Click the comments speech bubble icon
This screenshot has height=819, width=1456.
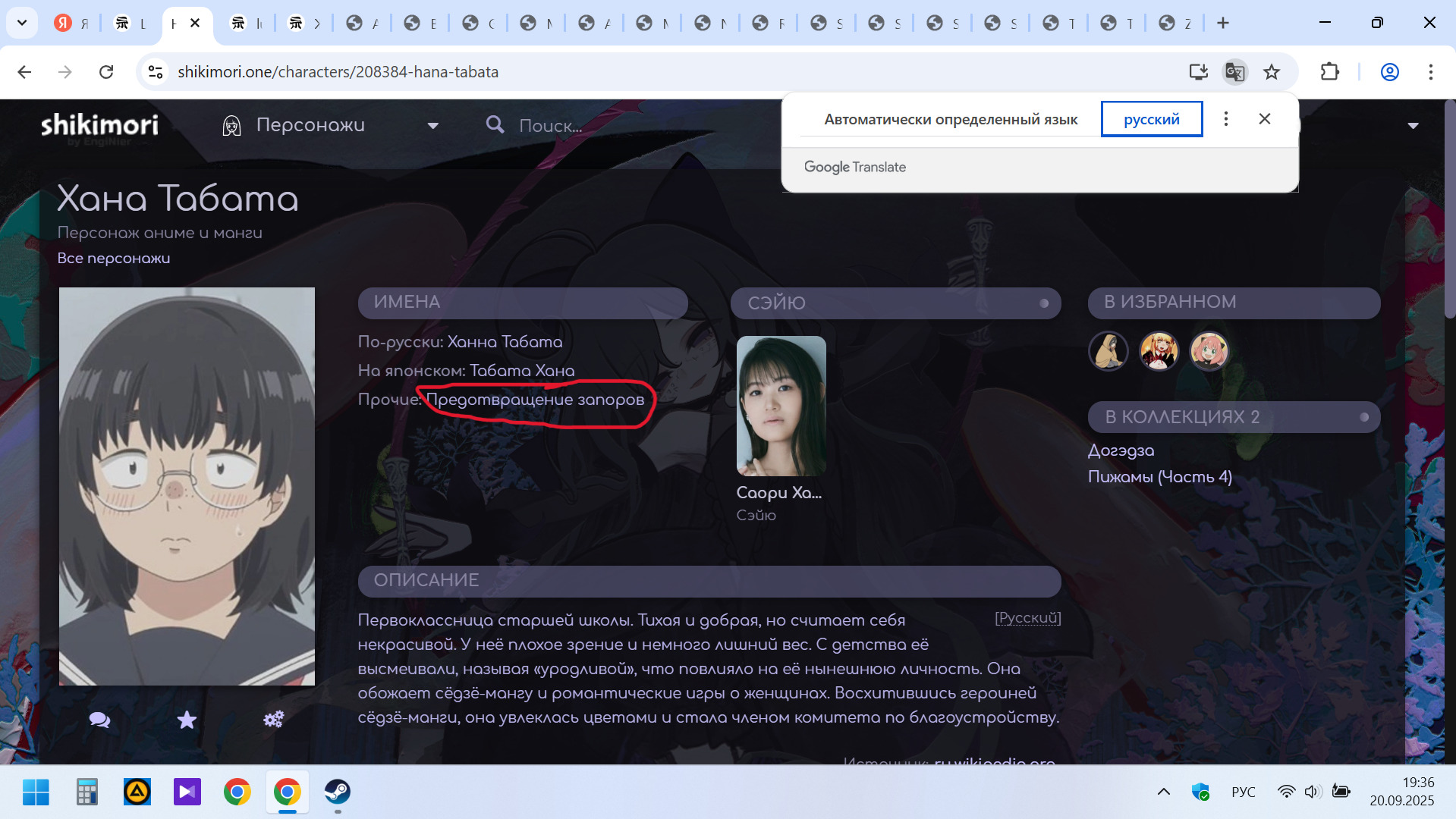[99, 720]
